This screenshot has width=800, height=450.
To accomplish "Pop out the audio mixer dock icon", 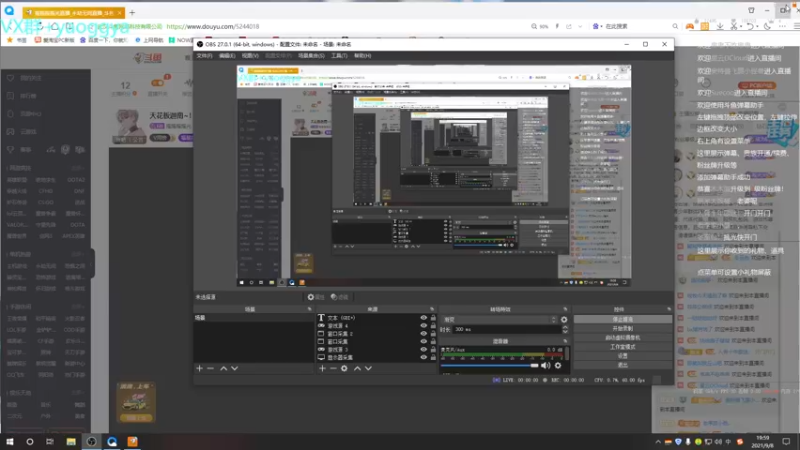I will coord(565,341).
